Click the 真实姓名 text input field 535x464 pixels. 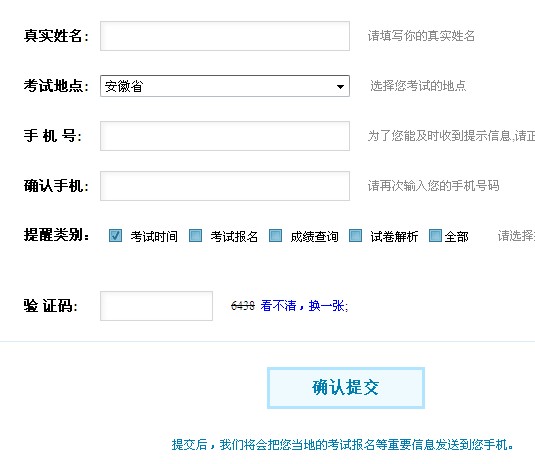(225, 36)
